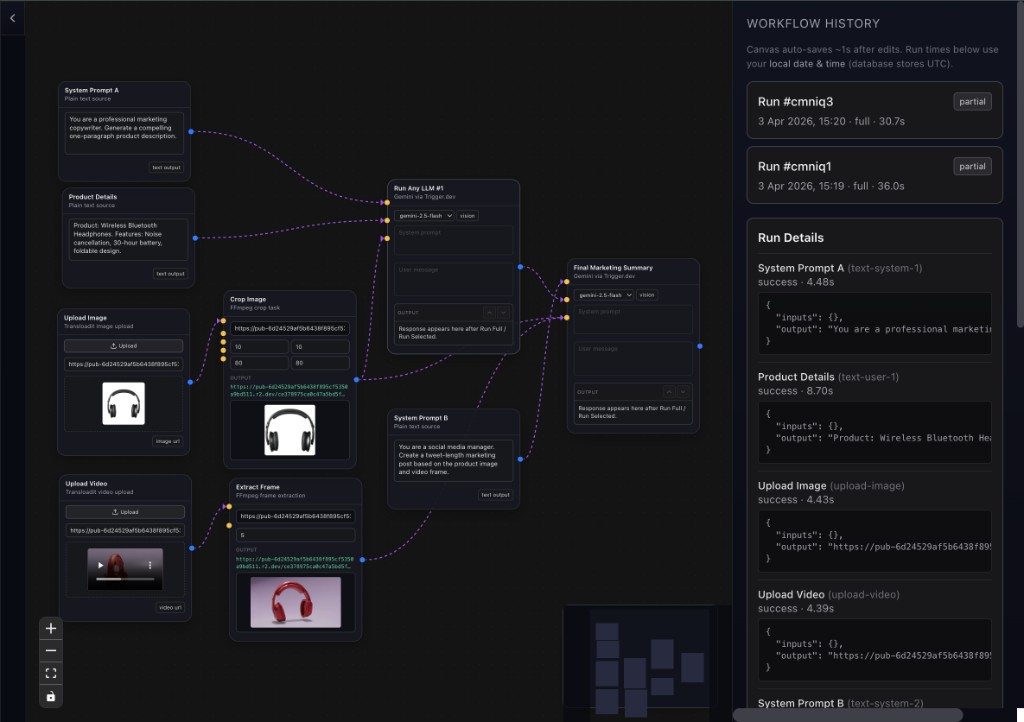Click System Prompt A JSON output block
The width and height of the screenshot is (1024, 722).
(874, 323)
